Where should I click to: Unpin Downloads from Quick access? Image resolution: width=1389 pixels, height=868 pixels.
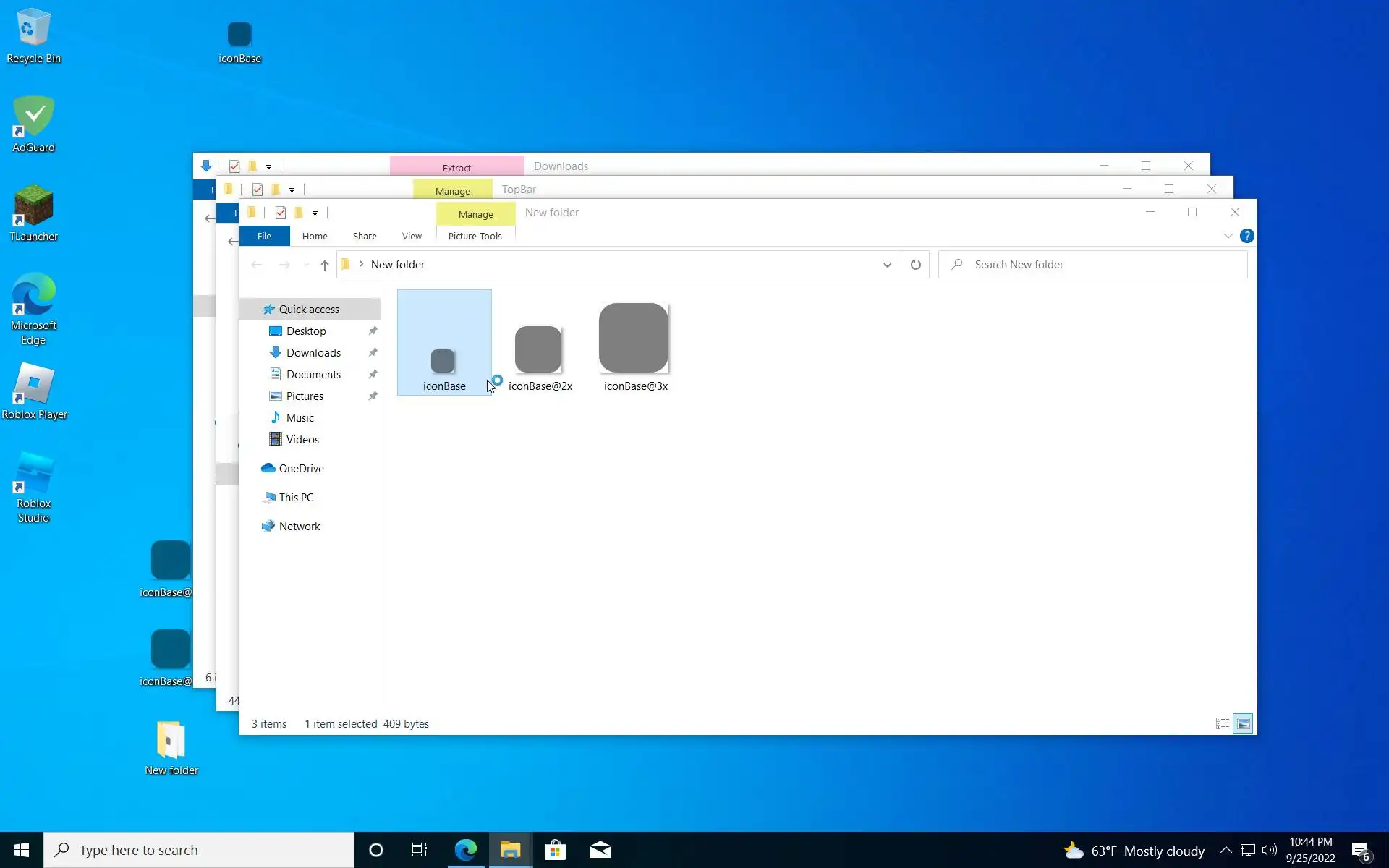coord(373,353)
